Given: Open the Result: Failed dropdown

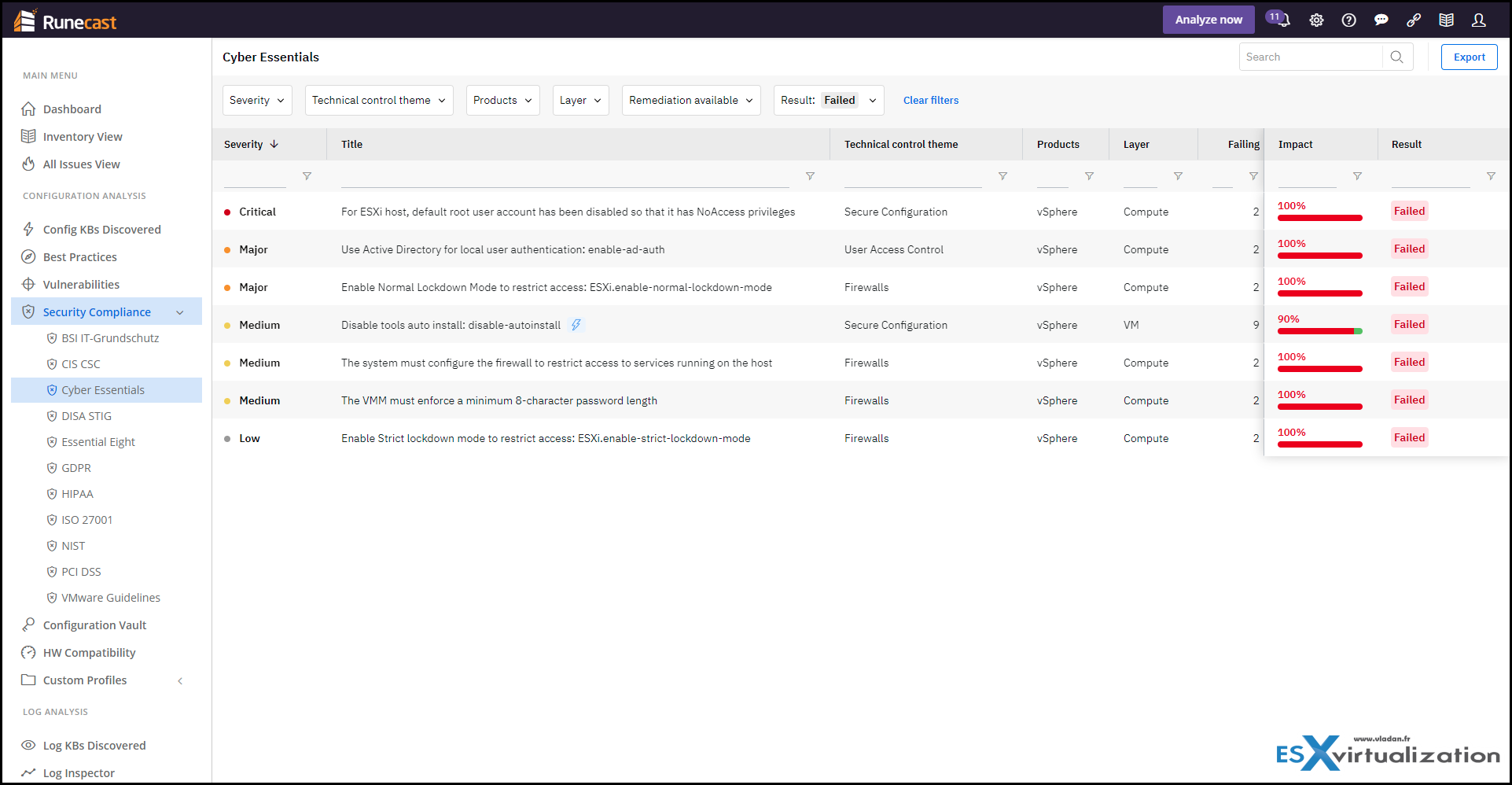Looking at the screenshot, I should (x=829, y=100).
